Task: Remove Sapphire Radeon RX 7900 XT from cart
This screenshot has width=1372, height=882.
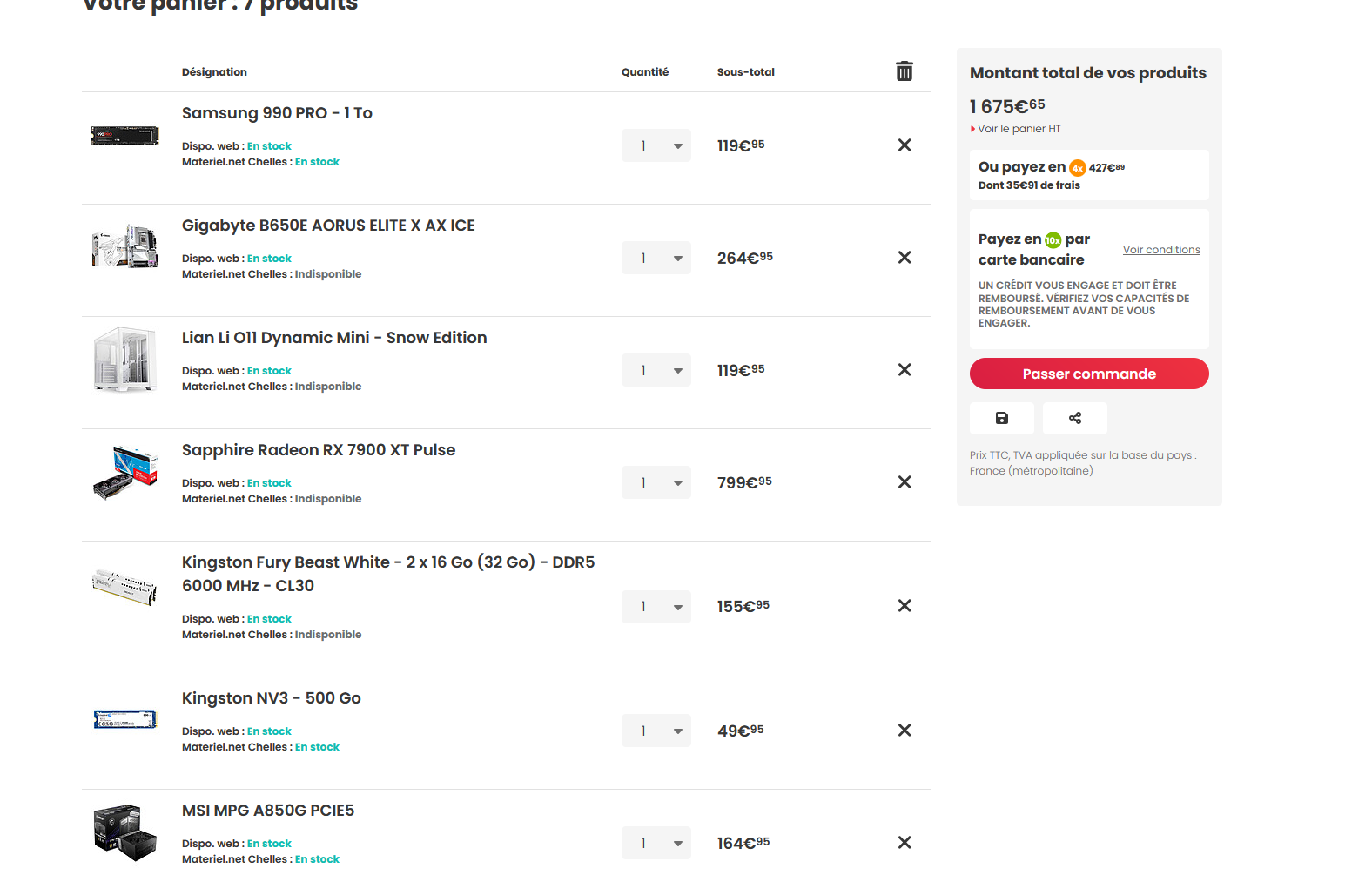Action: (905, 482)
